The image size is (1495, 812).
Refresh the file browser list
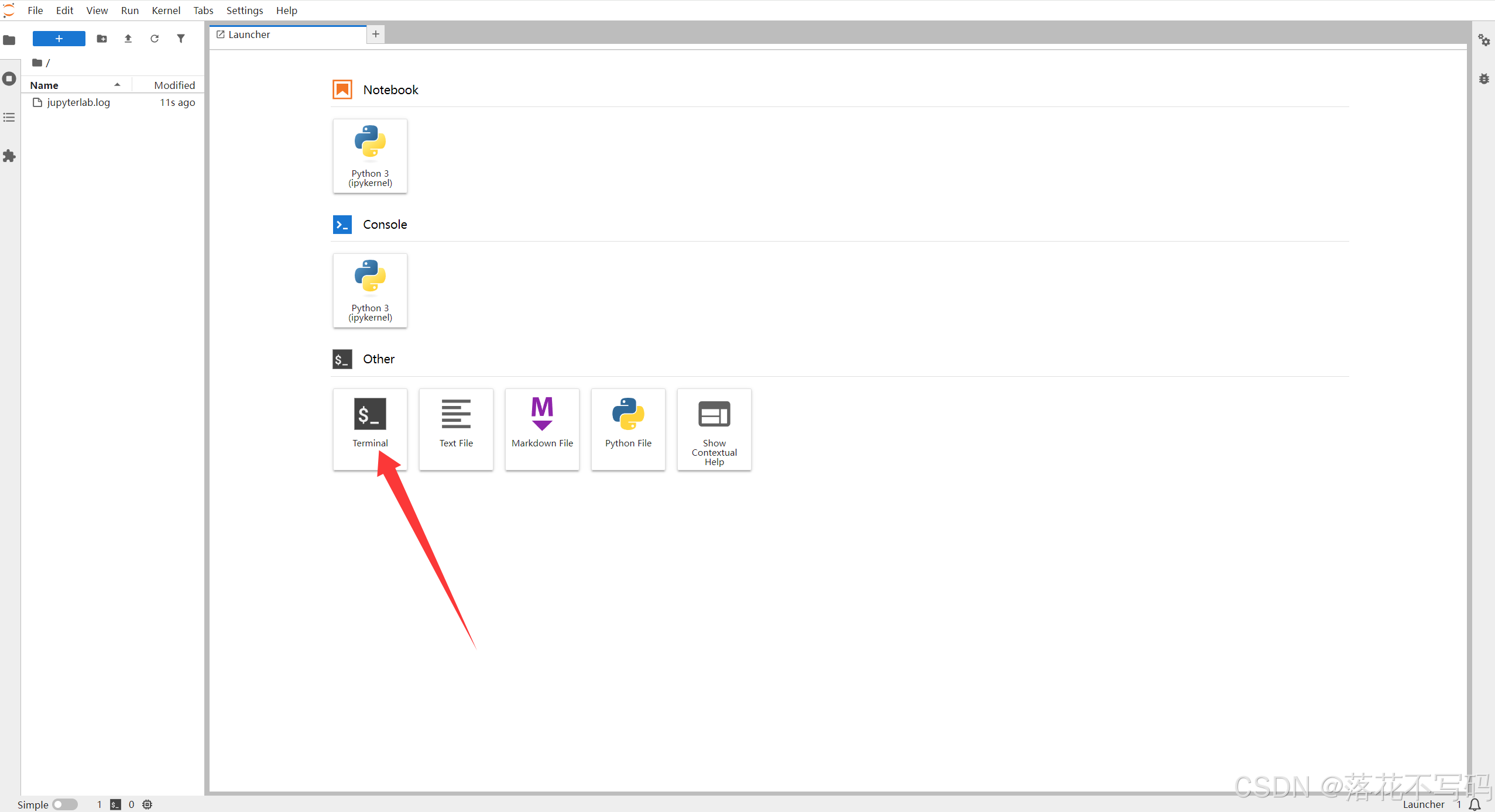point(155,39)
